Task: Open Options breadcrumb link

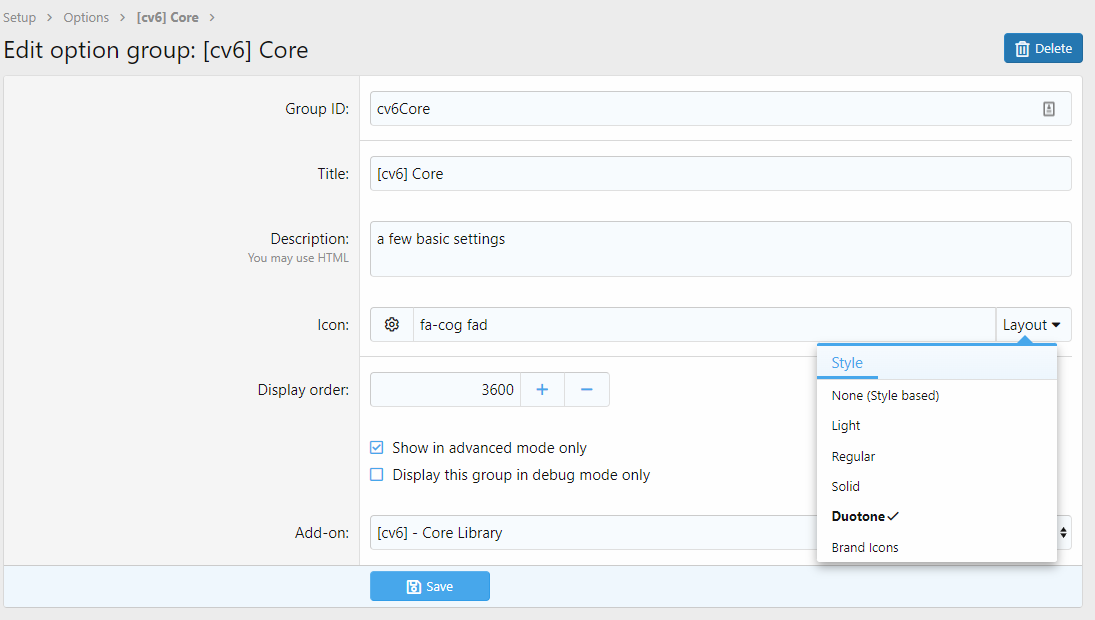Action: click(86, 17)
